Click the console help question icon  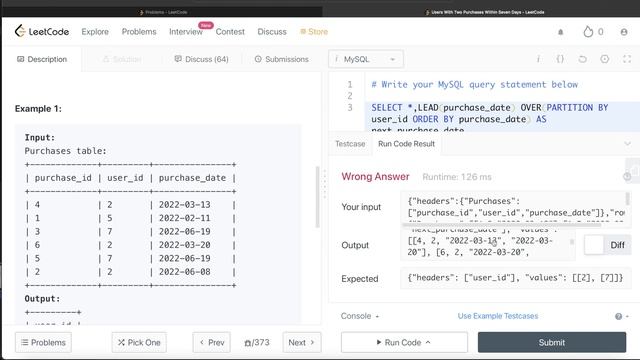tap(618, 316)
